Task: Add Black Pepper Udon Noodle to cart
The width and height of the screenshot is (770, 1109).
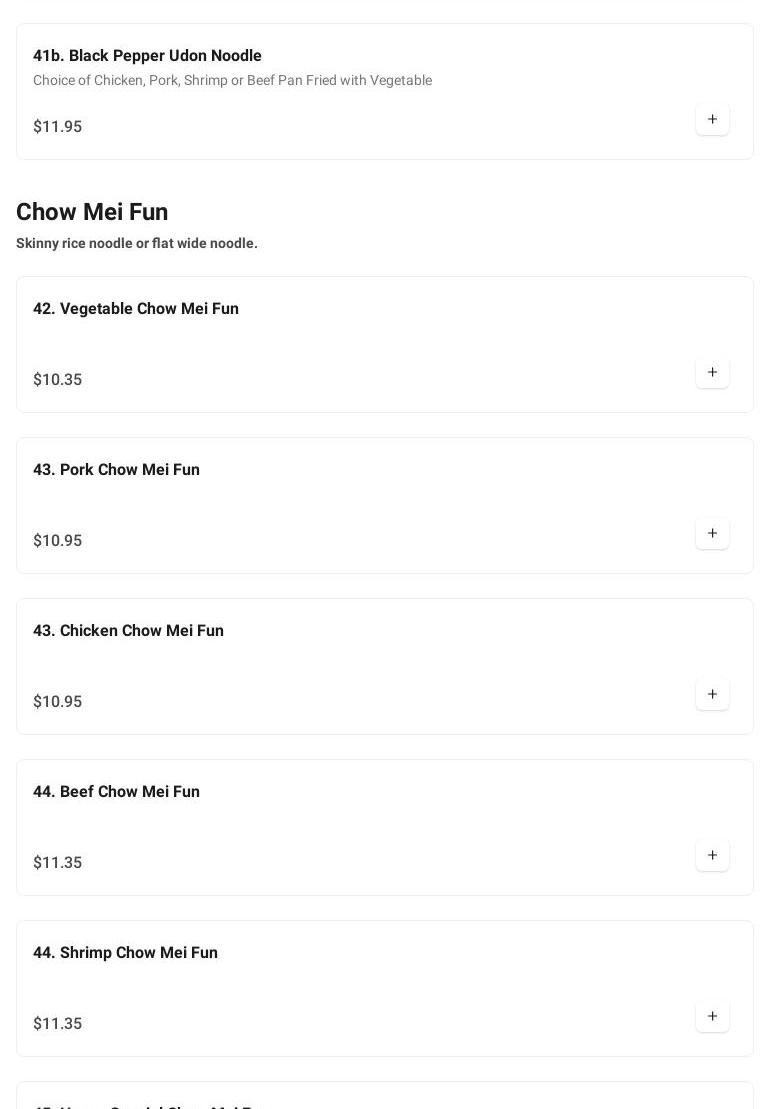Action: click(712, 120)
